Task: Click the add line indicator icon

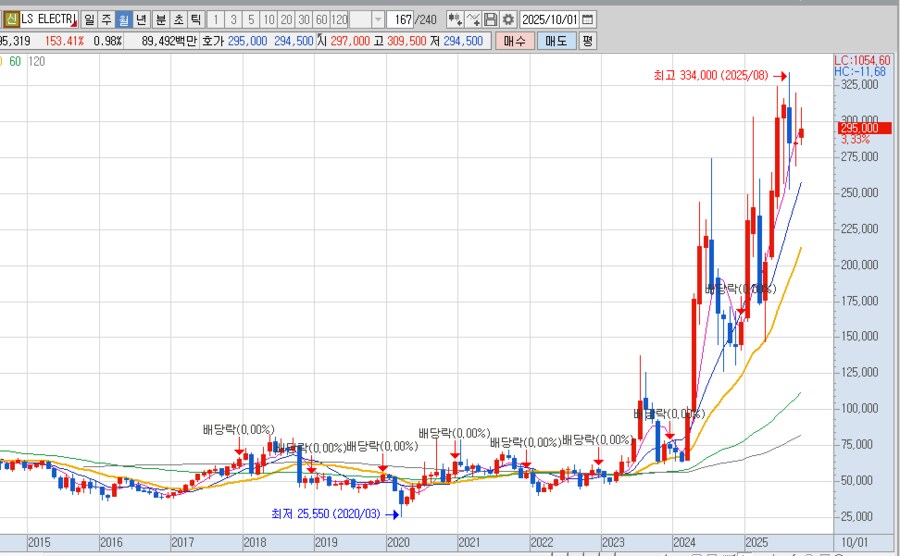Action: point(473,19)
